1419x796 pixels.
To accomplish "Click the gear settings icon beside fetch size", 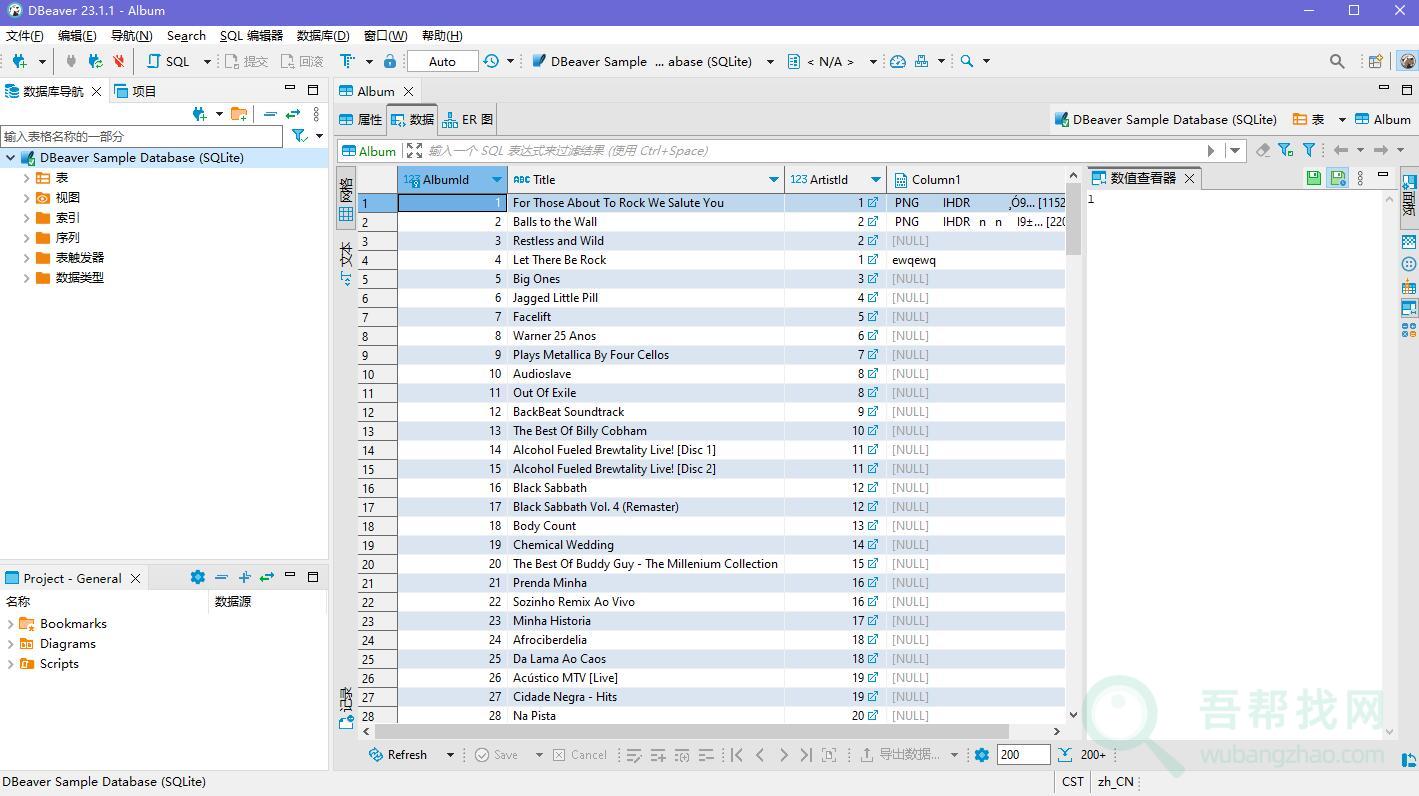I will [x=981, y=755].
